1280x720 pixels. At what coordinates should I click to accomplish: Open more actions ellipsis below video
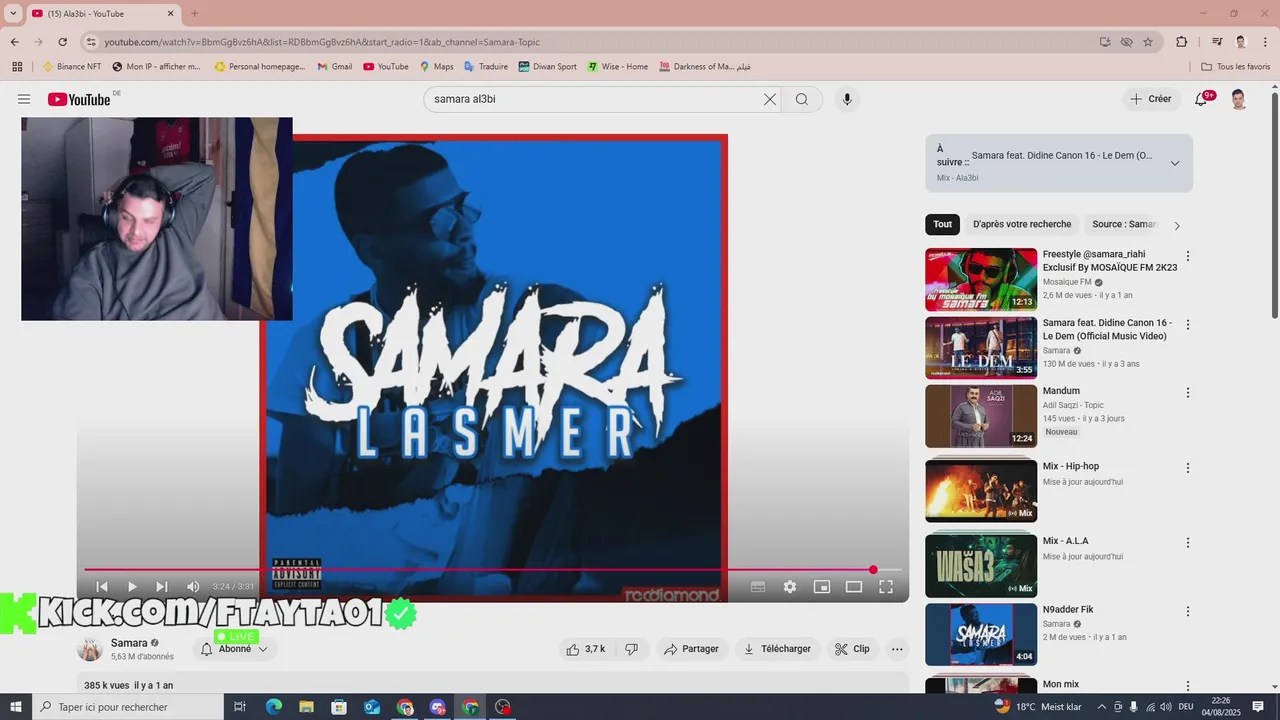pyautogui.click(x=897, y=649)
